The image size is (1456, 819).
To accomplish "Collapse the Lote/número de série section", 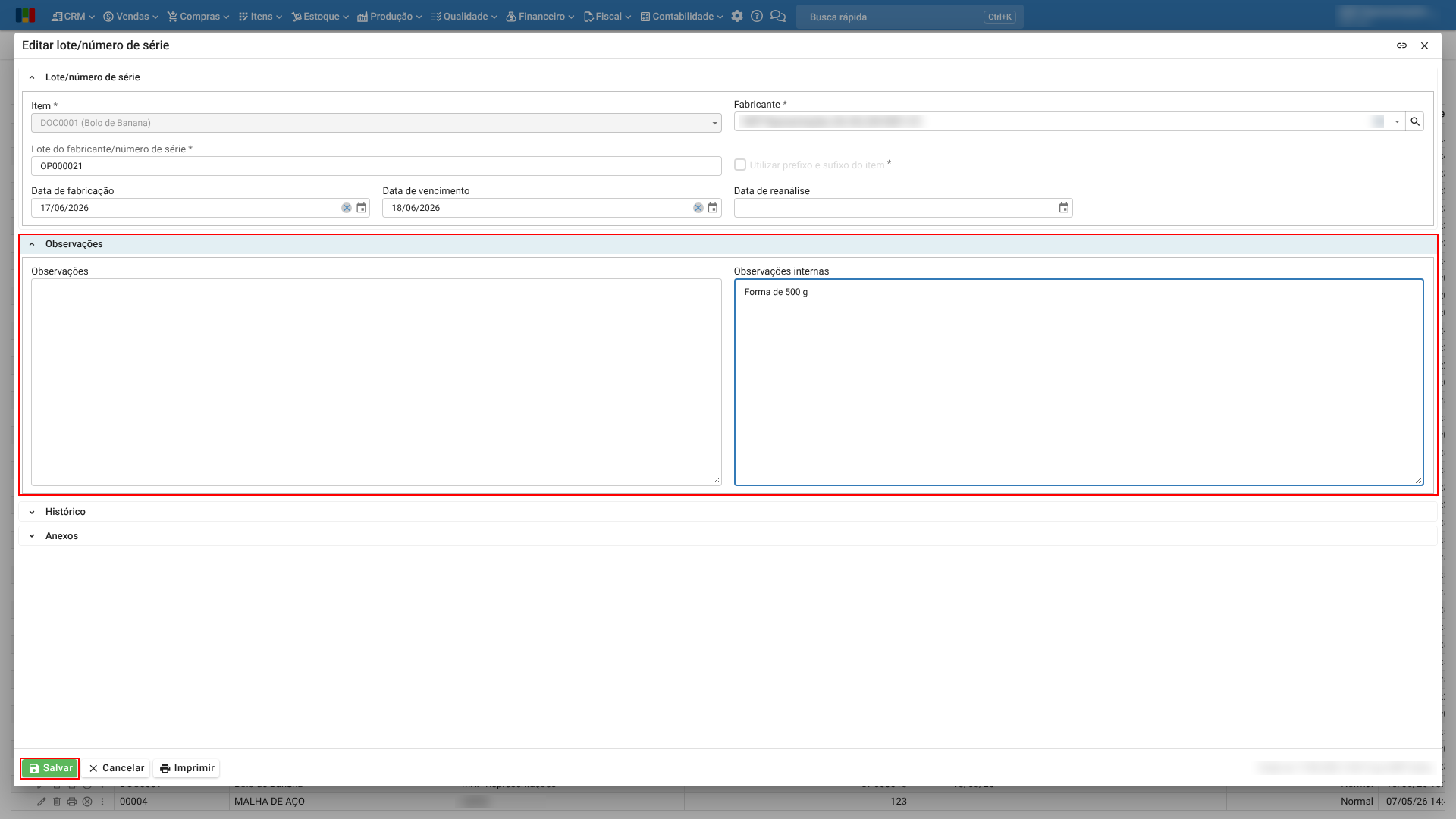I will 32,77.
